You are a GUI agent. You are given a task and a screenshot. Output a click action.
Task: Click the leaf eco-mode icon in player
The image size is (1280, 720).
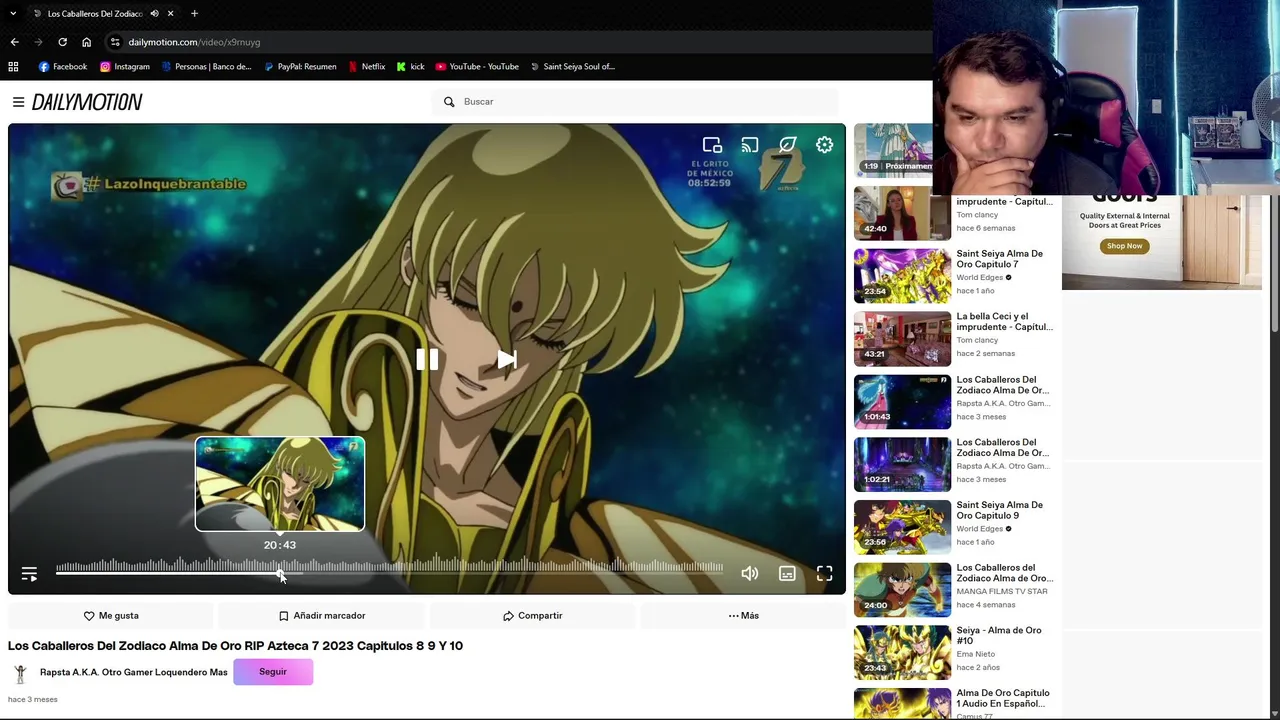pyautogui.click(x=787, y=145)
